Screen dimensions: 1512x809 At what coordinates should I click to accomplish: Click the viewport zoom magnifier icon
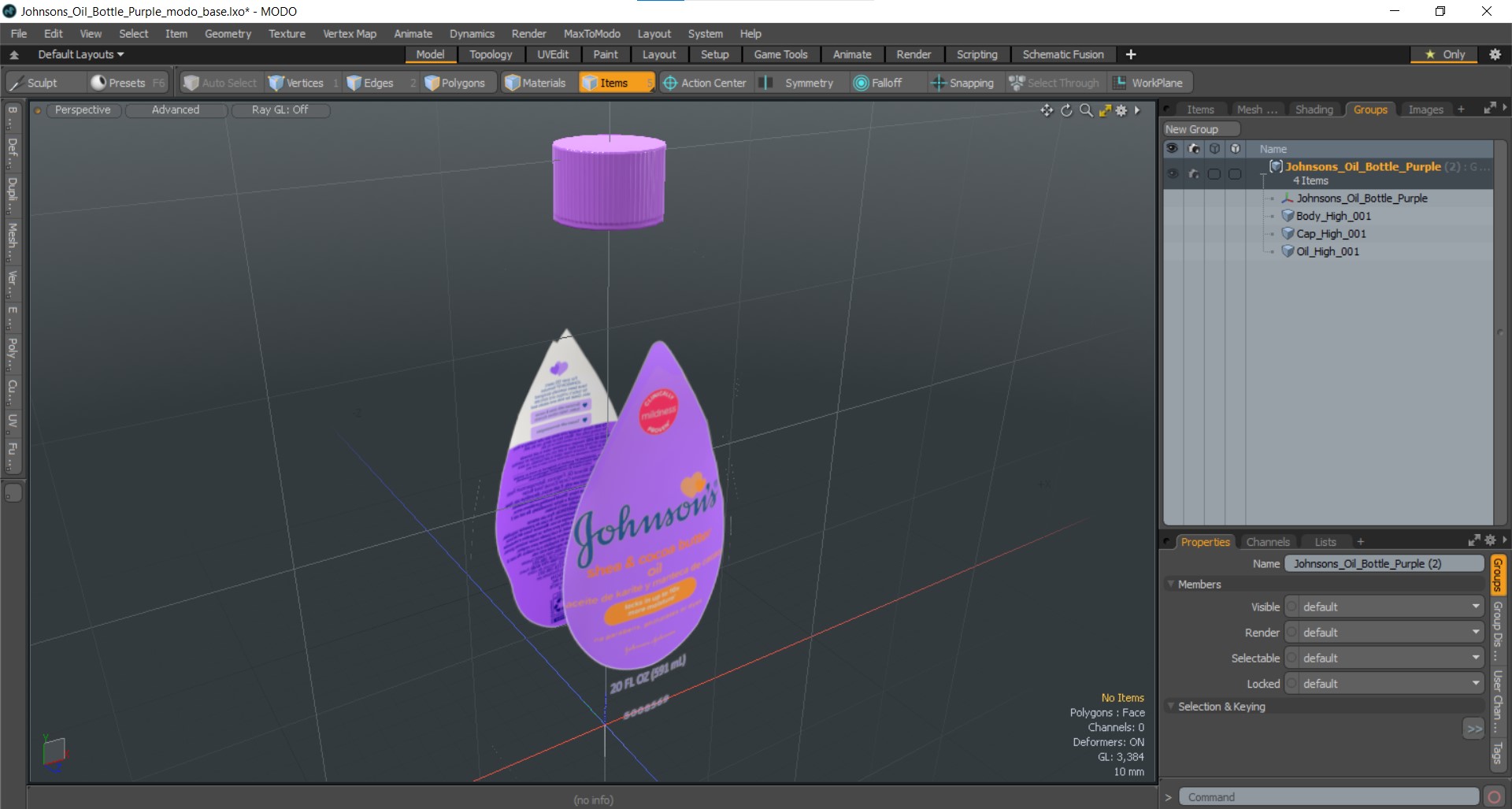[1086, 110]
